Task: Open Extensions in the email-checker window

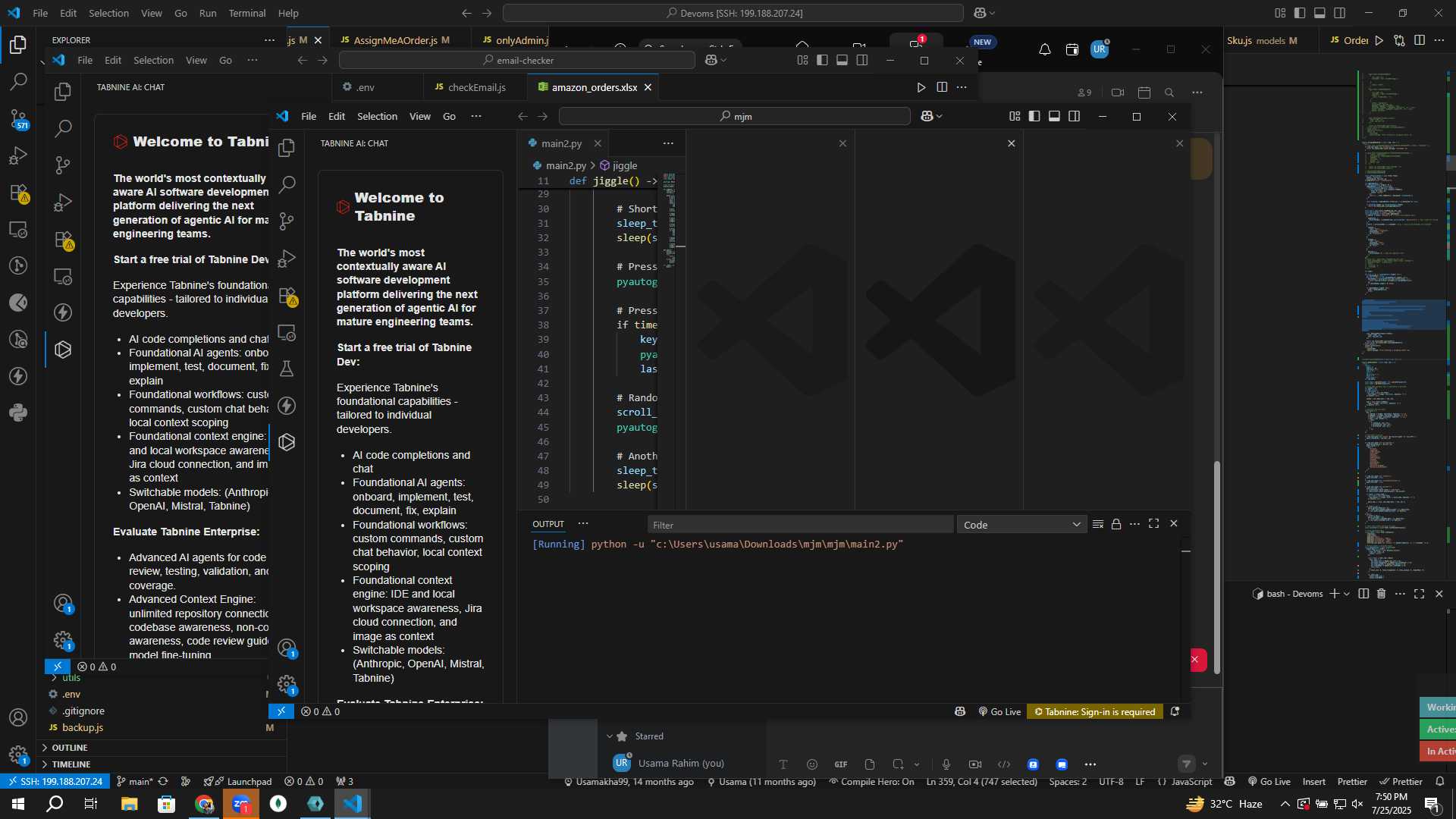Action: tap(64, 240)
